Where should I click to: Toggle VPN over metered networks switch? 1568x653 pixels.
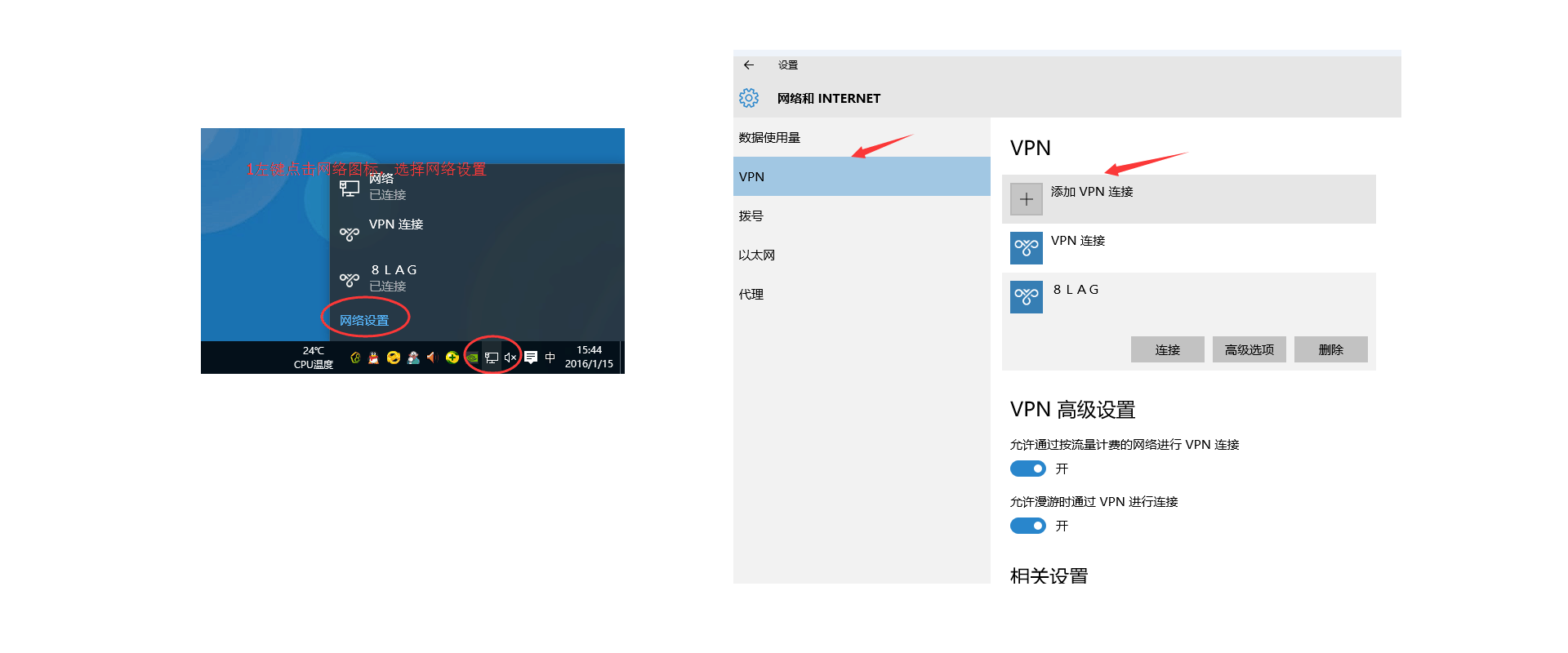coord(1027,469)
